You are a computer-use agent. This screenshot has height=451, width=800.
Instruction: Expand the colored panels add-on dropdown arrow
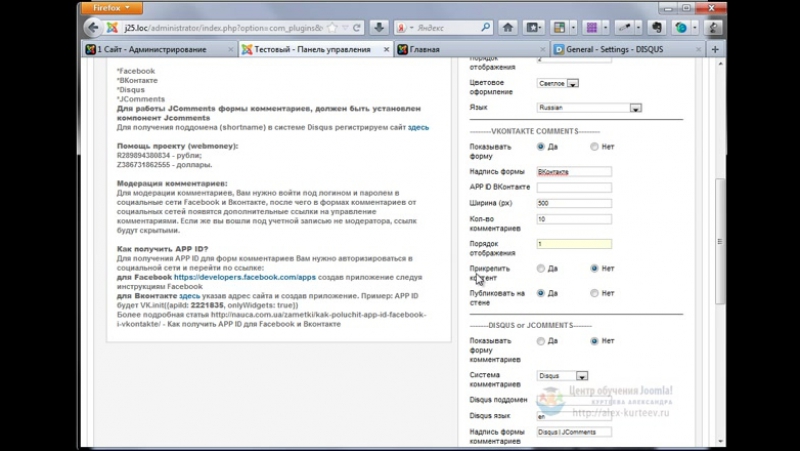(573, 28)
